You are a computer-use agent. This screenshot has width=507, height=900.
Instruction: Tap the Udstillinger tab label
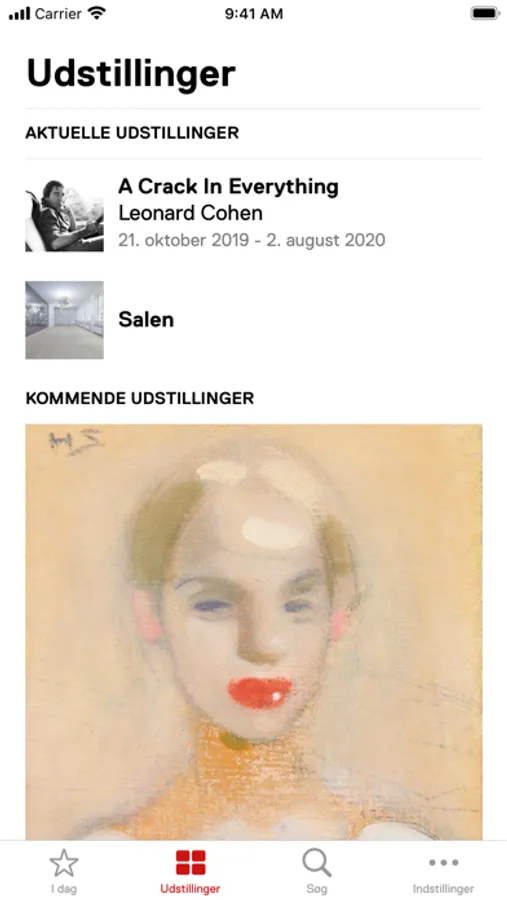click(x=191, y=889)
